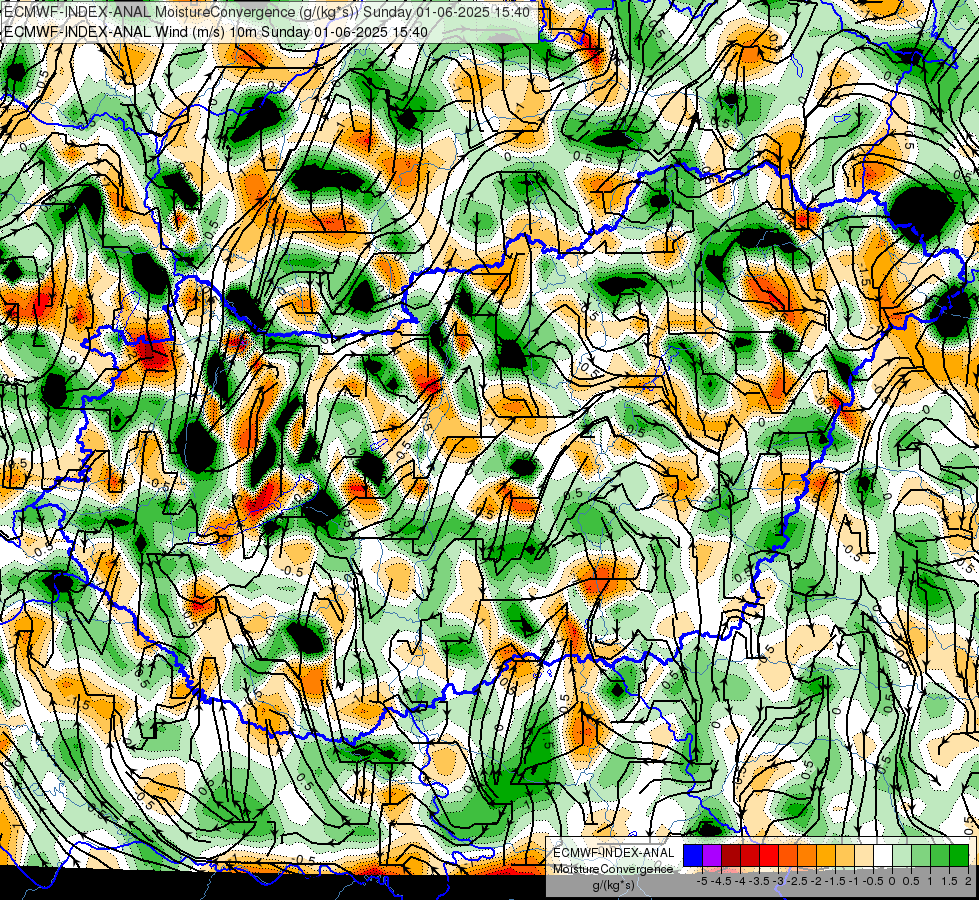Pick the bright red swatch between -3.5 and -3
Screen dimensions: 979x900
(769, 856)
